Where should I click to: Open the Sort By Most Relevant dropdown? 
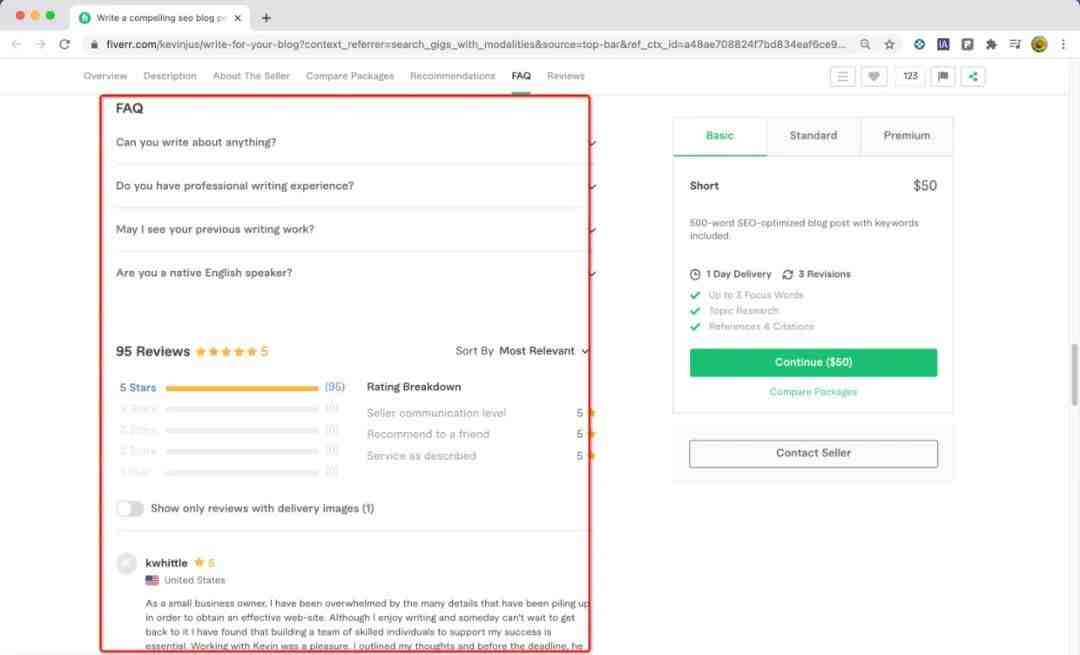coord(543,351)
